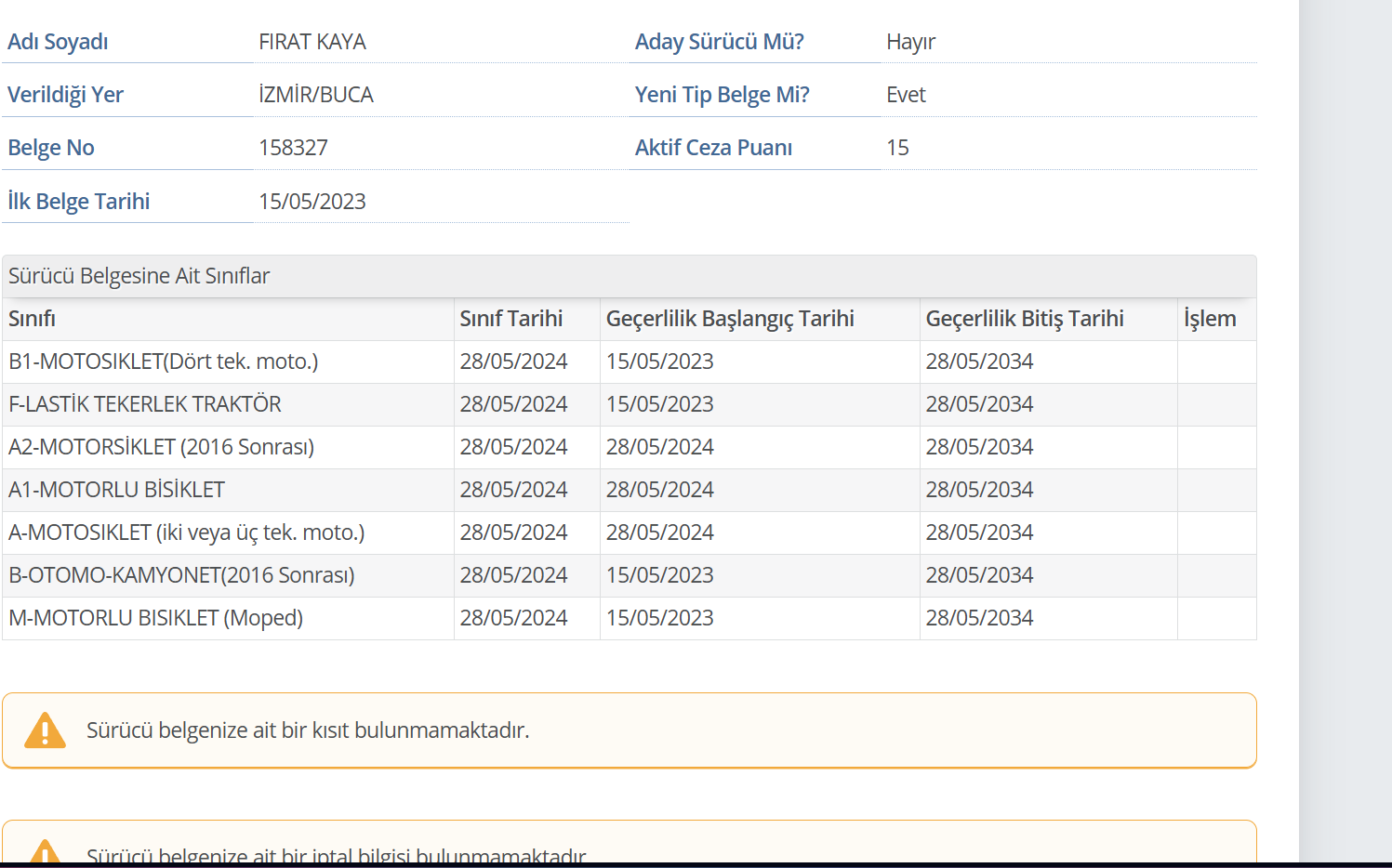Click the validity end date in the B-OTOMO-KAMYONET row
The image size is (1392, 868).
coord(979,575)
